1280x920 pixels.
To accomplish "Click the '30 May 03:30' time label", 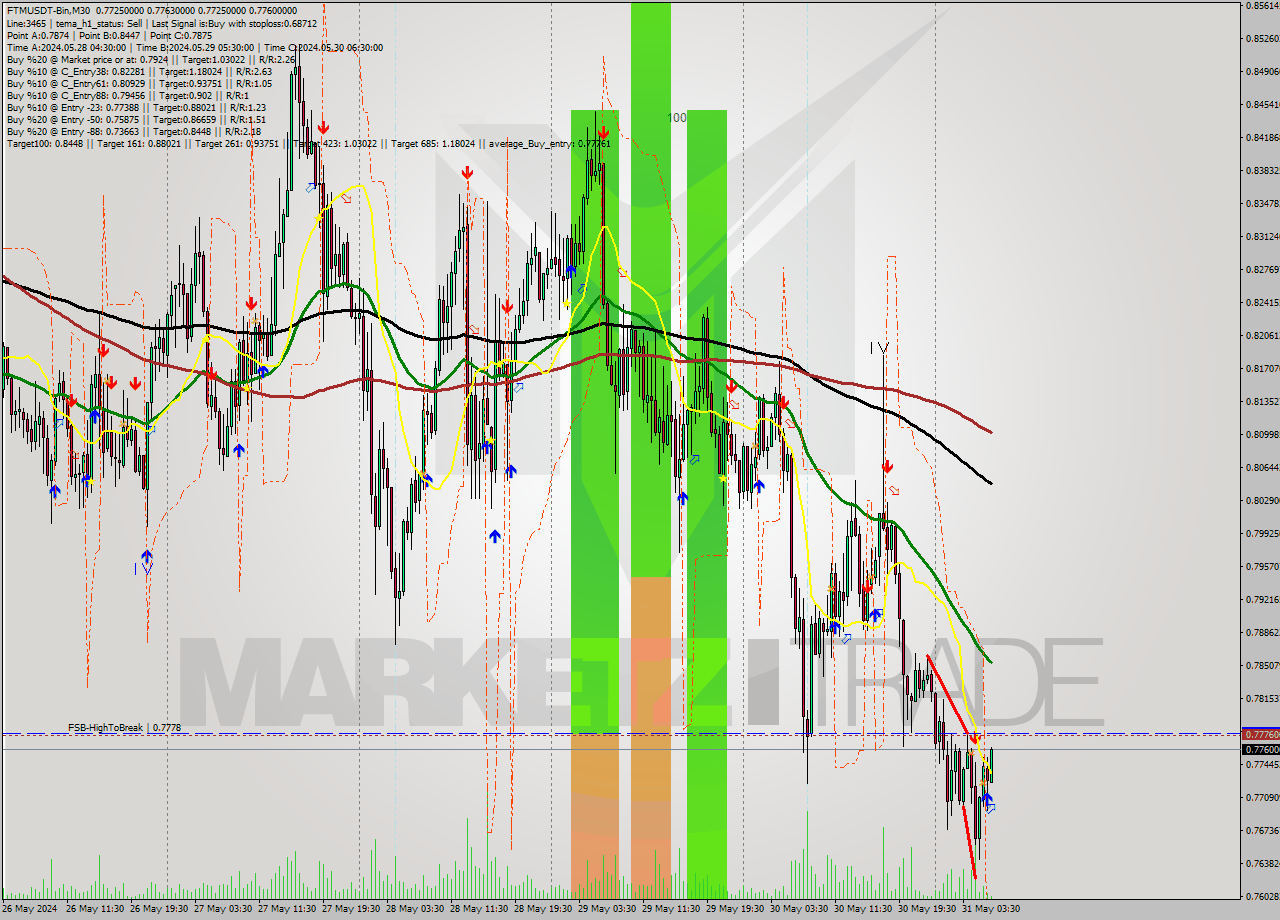I will coord(799,909).
